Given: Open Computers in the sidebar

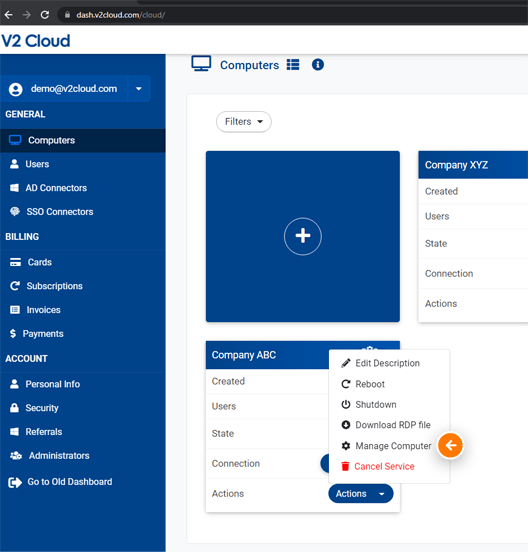Looking at the screenshot, I should 83,140.
